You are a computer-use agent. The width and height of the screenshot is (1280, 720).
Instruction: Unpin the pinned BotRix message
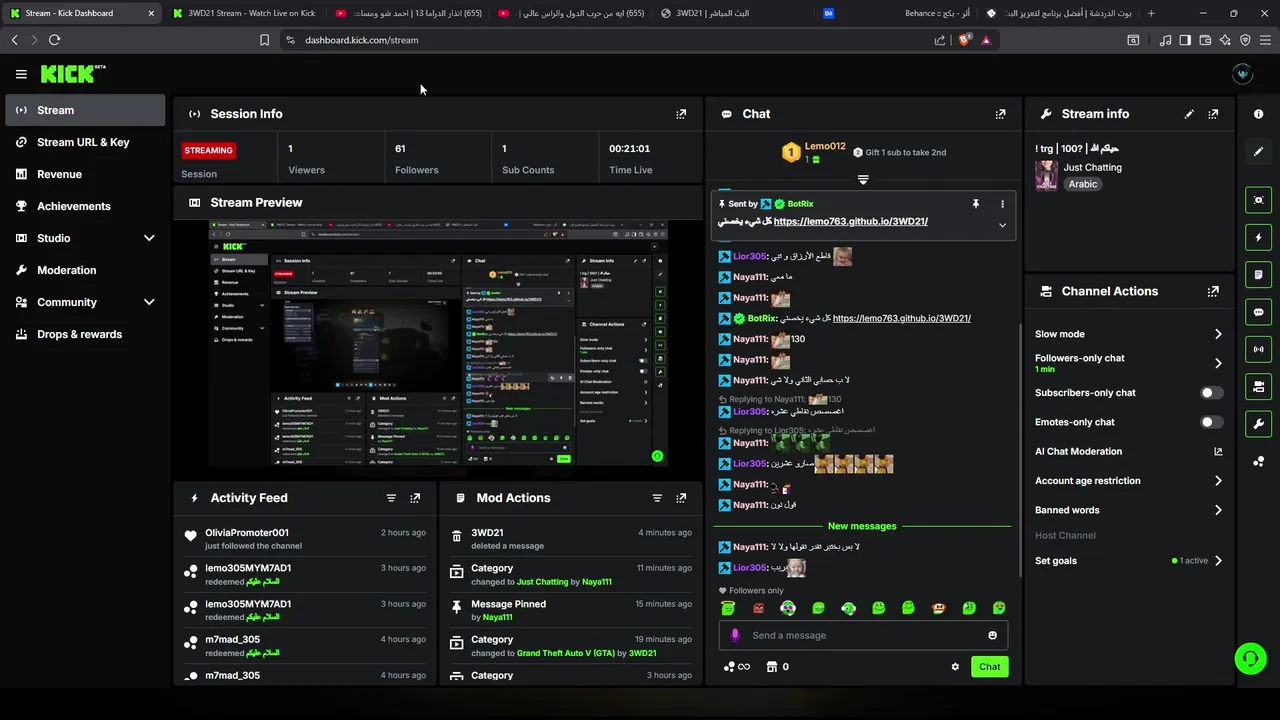[976, 204]
